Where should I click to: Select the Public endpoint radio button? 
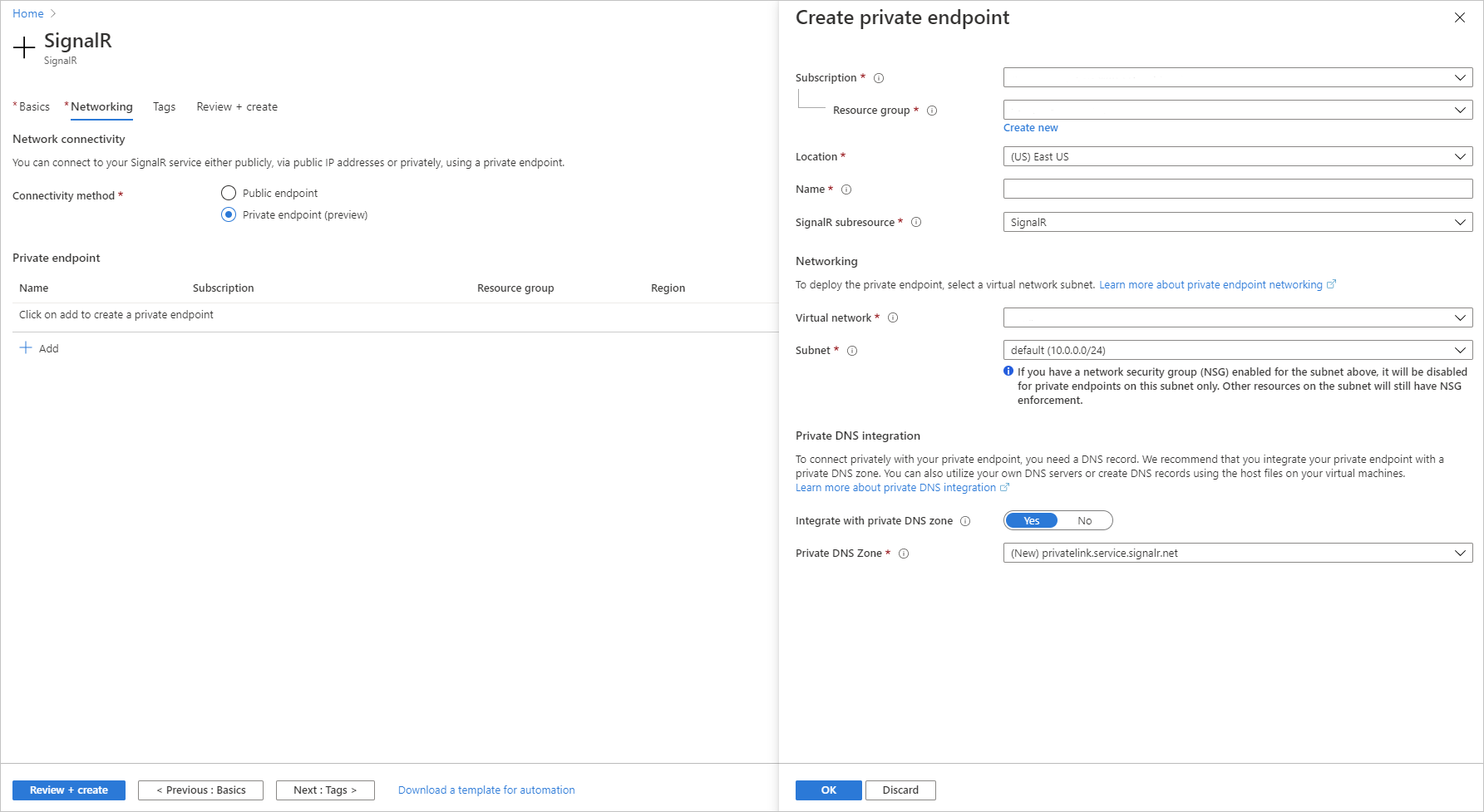point(229,193)
